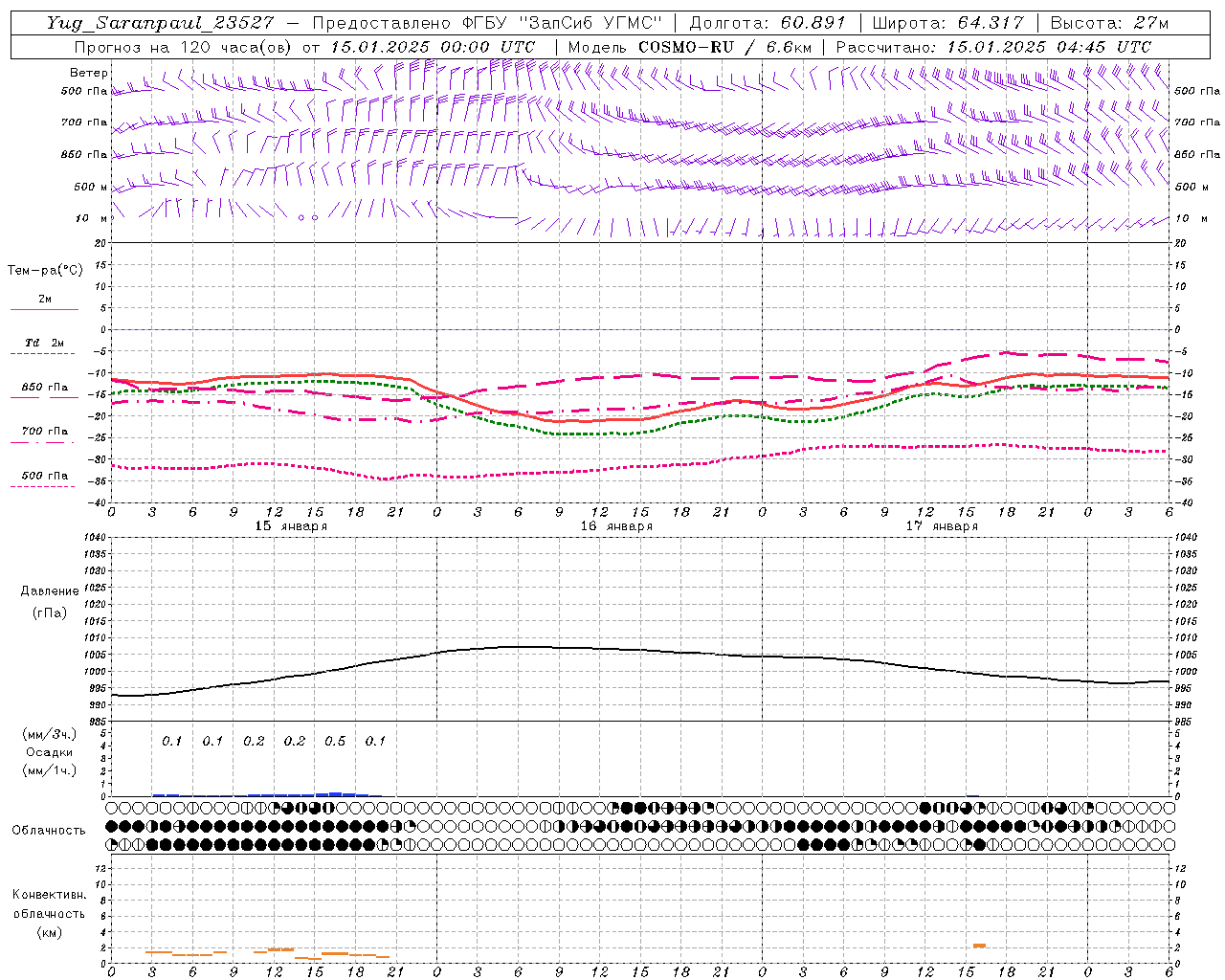Click the blue precipitation bar under the 0.5 value

point(335,793)
